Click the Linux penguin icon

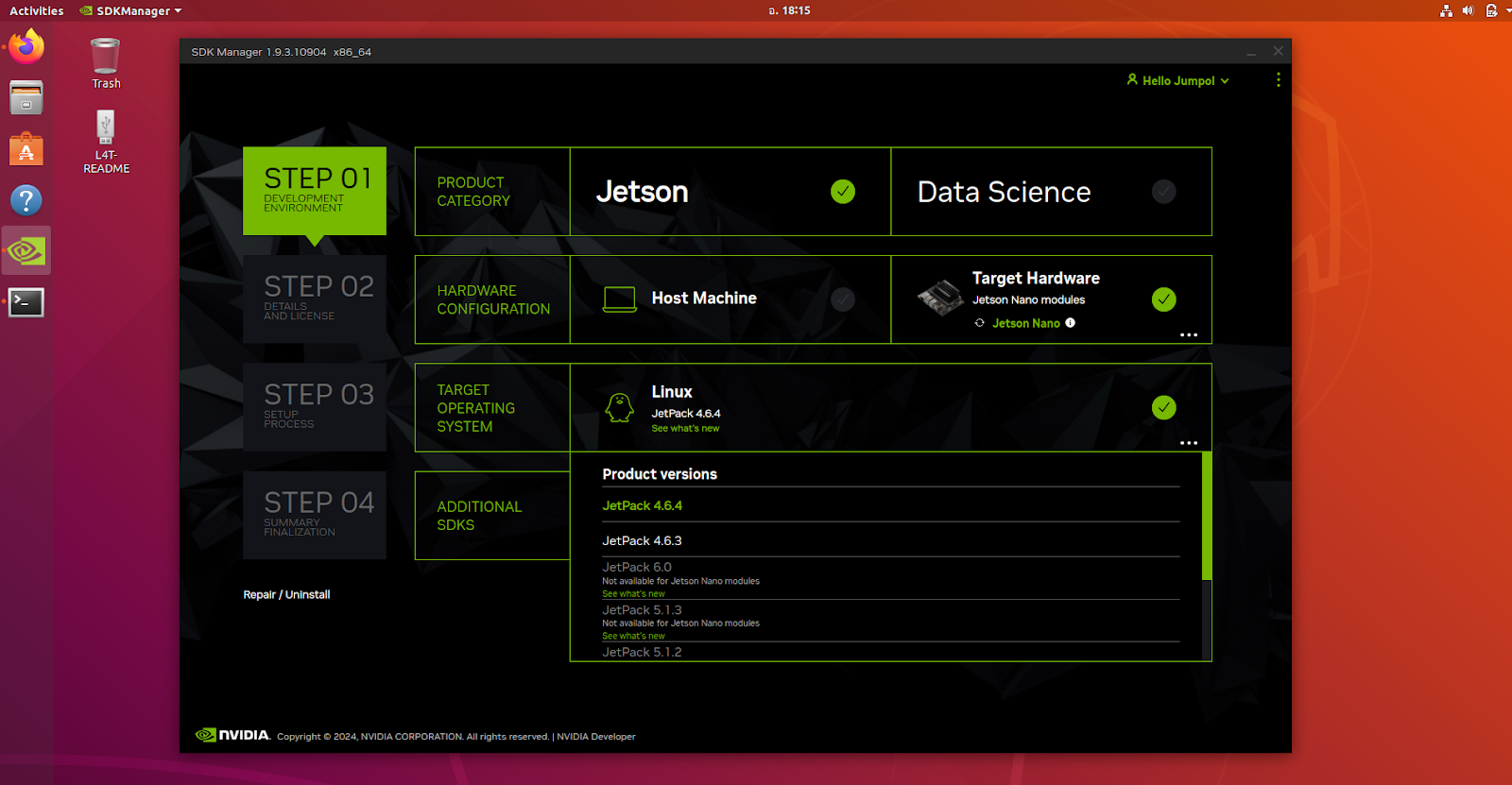coord(620,408)
